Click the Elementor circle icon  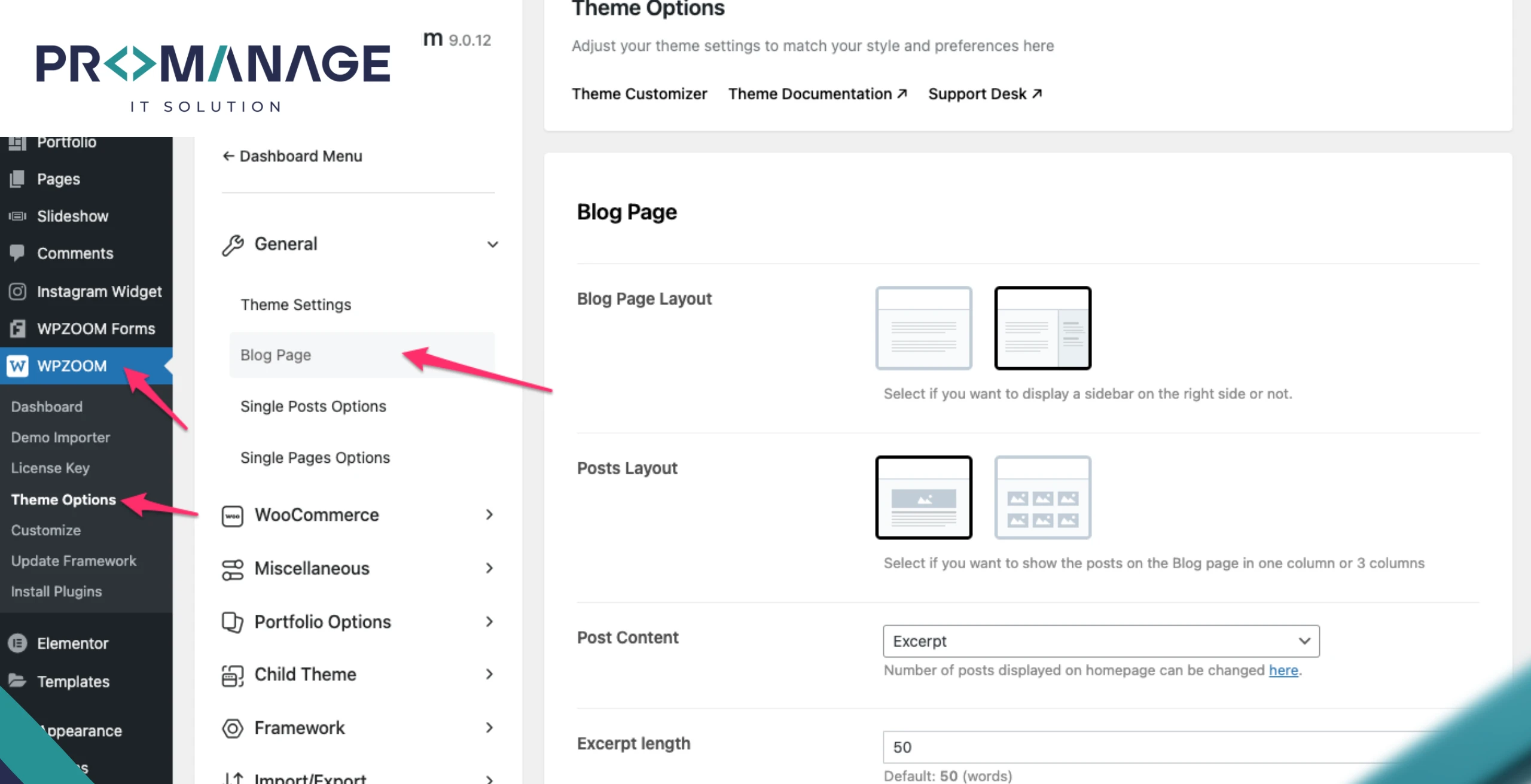point(17,643)
